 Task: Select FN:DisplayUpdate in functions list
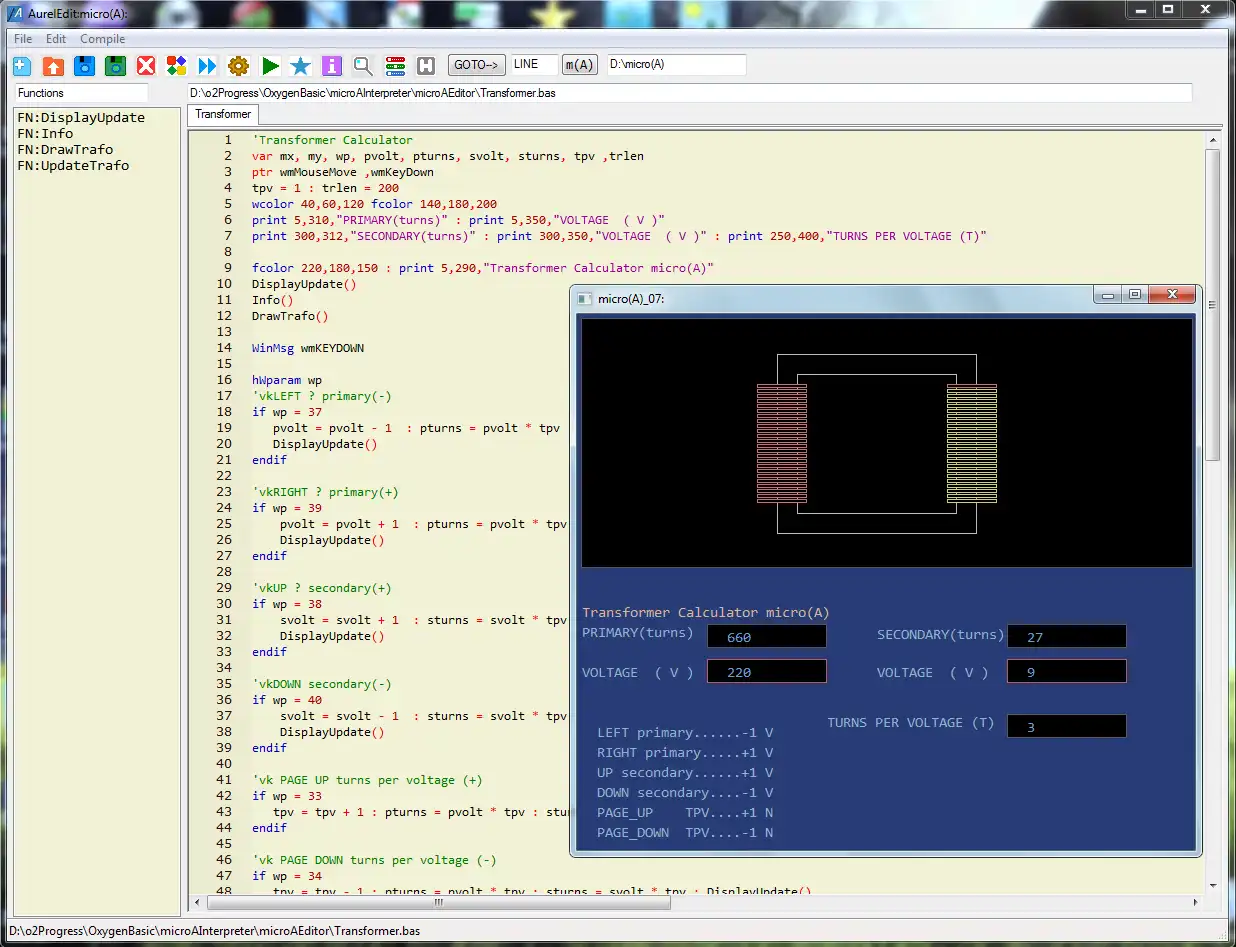click(x=81, y=117)
